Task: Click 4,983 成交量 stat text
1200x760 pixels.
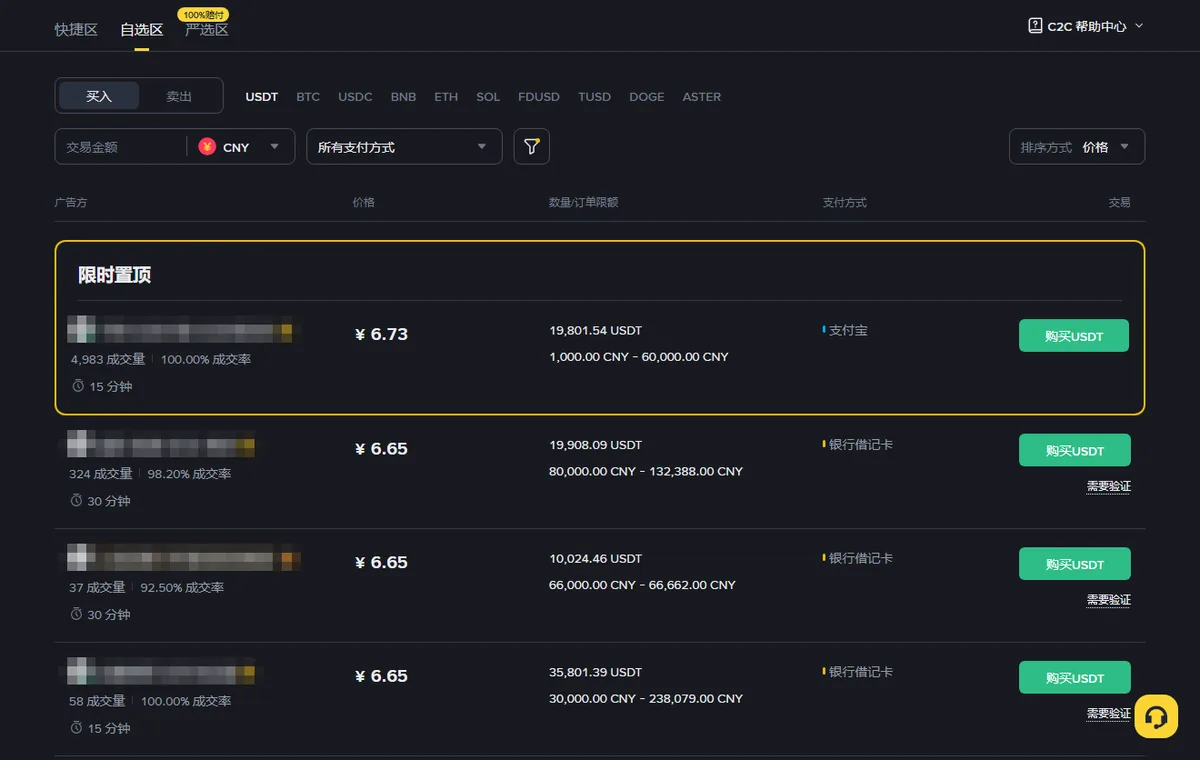Action: click(108, 359)
